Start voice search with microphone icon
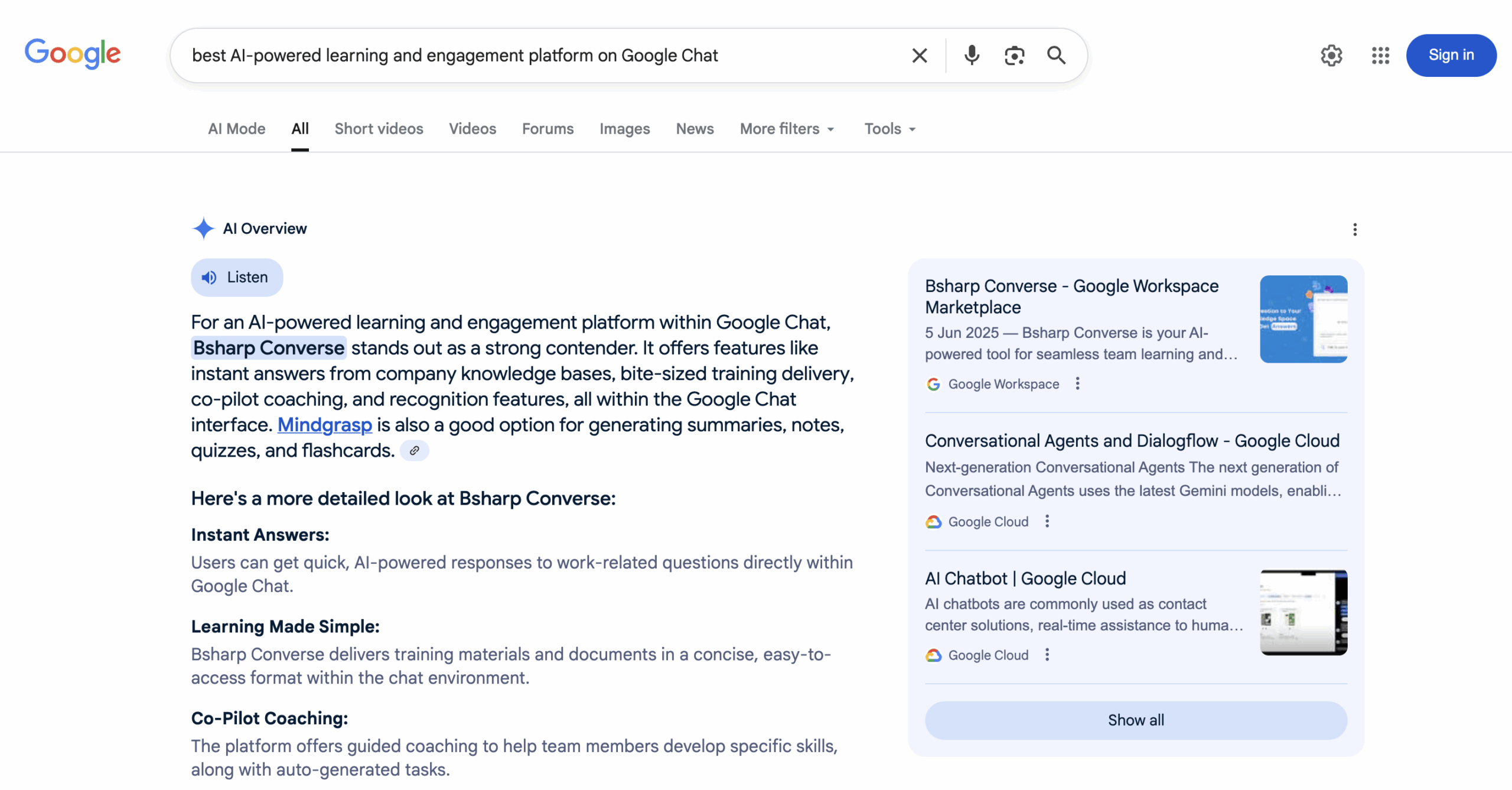Screen dimensions: 1512x790 972,56
